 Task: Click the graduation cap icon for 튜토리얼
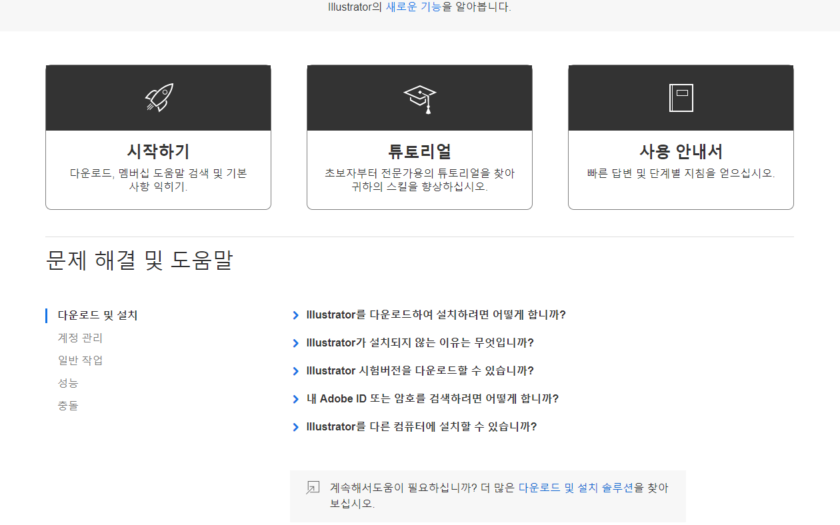419,98
